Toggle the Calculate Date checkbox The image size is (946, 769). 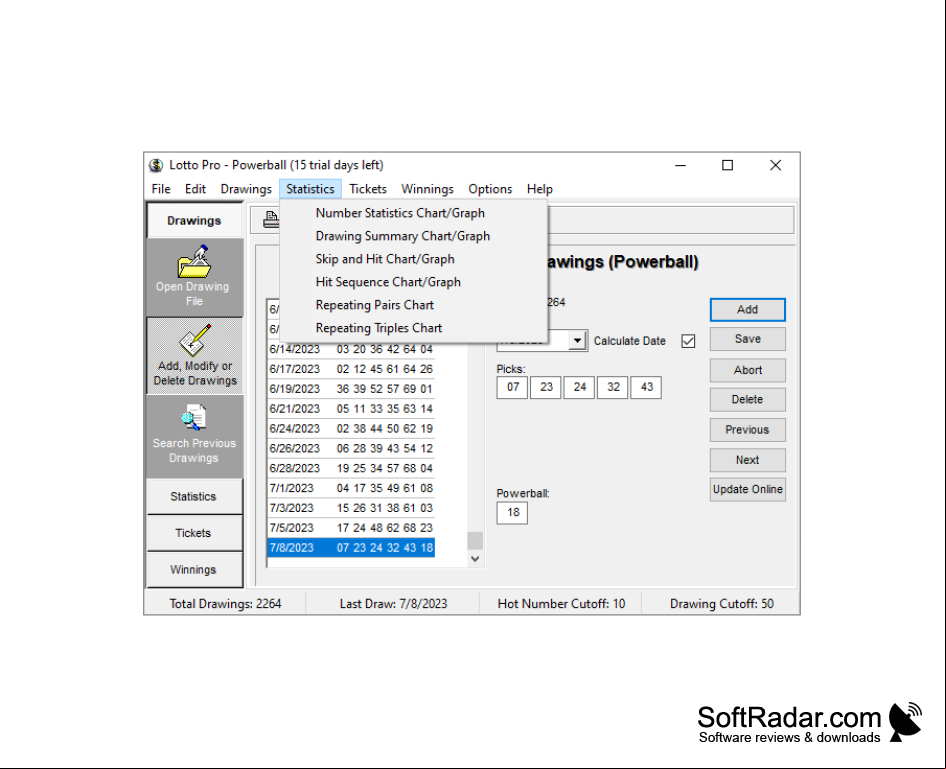coord(688,341)
